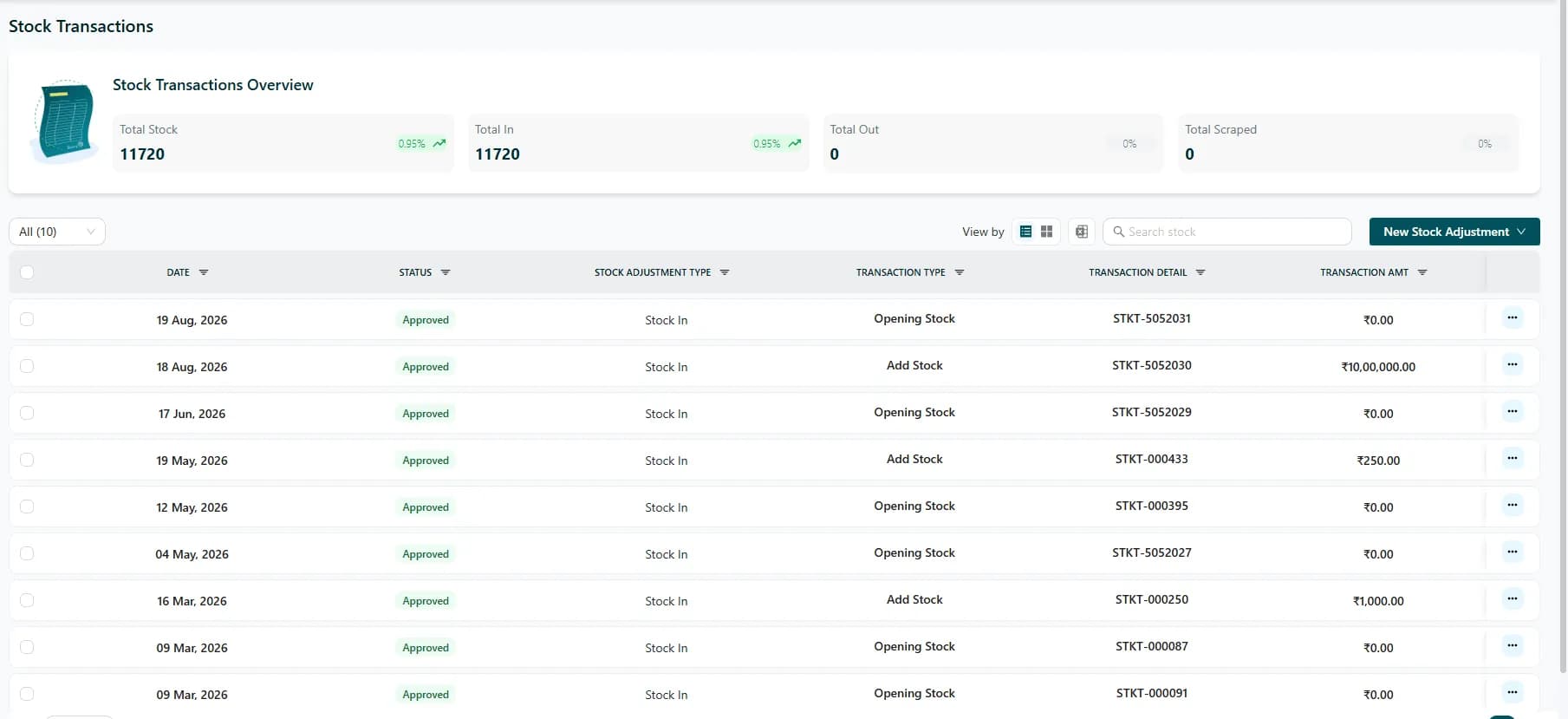Click the ₹10,00,000.00 transaction amount

[1378, 367]
